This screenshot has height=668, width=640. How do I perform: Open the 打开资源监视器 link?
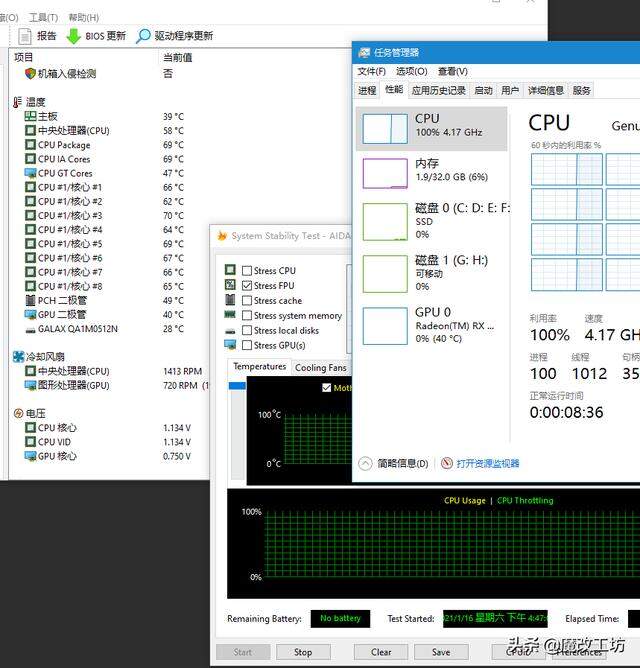pos(487,464)
